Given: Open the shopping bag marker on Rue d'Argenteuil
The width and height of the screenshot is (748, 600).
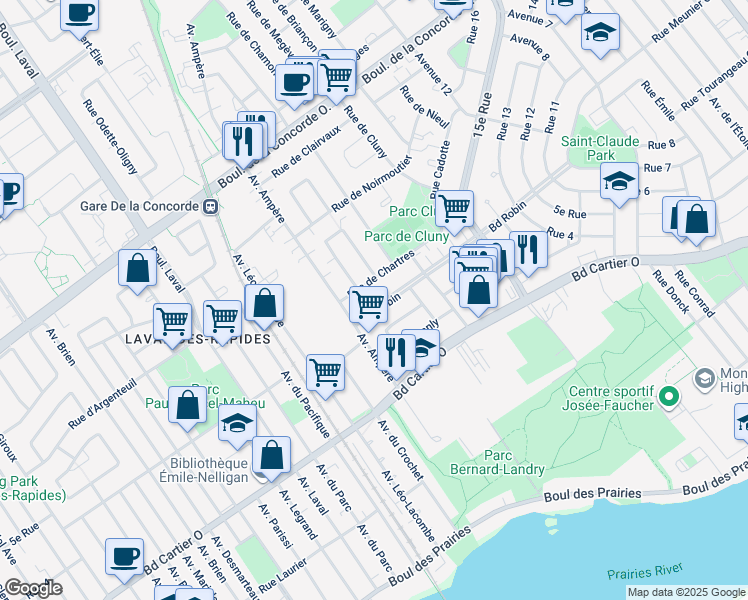Looking at the screenshot, I should pyautogui.click(x=187, y=409).
